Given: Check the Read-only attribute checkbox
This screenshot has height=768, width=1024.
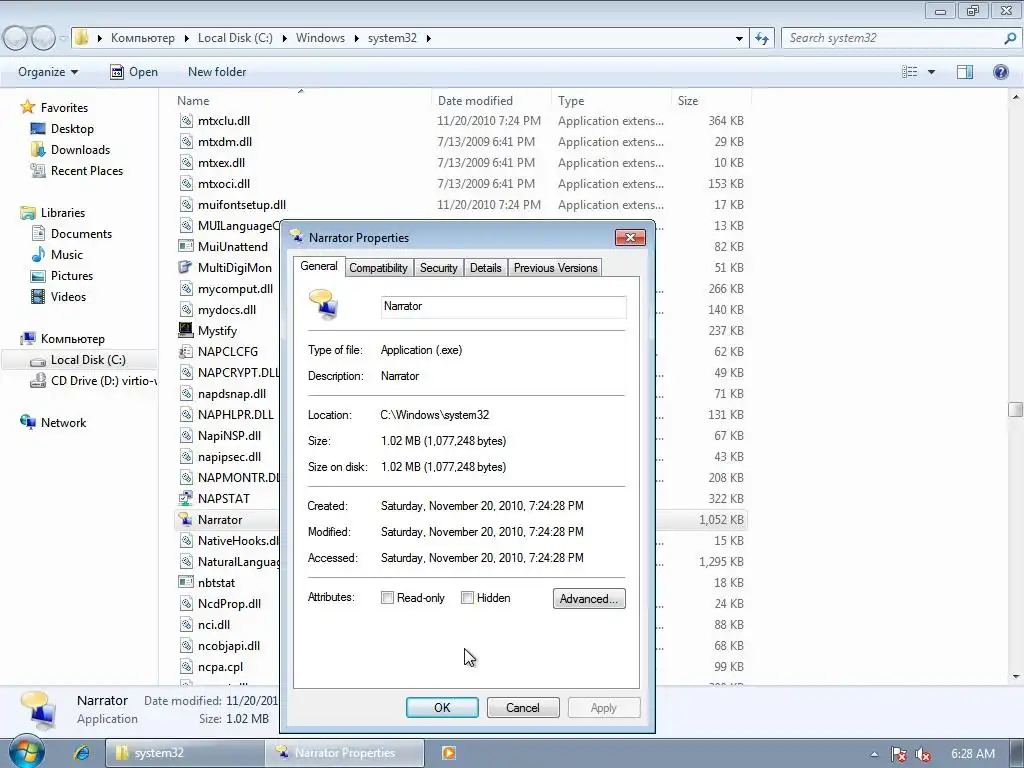Looking at the screenshot, I should pyautogui.click(x=387, y=598).
